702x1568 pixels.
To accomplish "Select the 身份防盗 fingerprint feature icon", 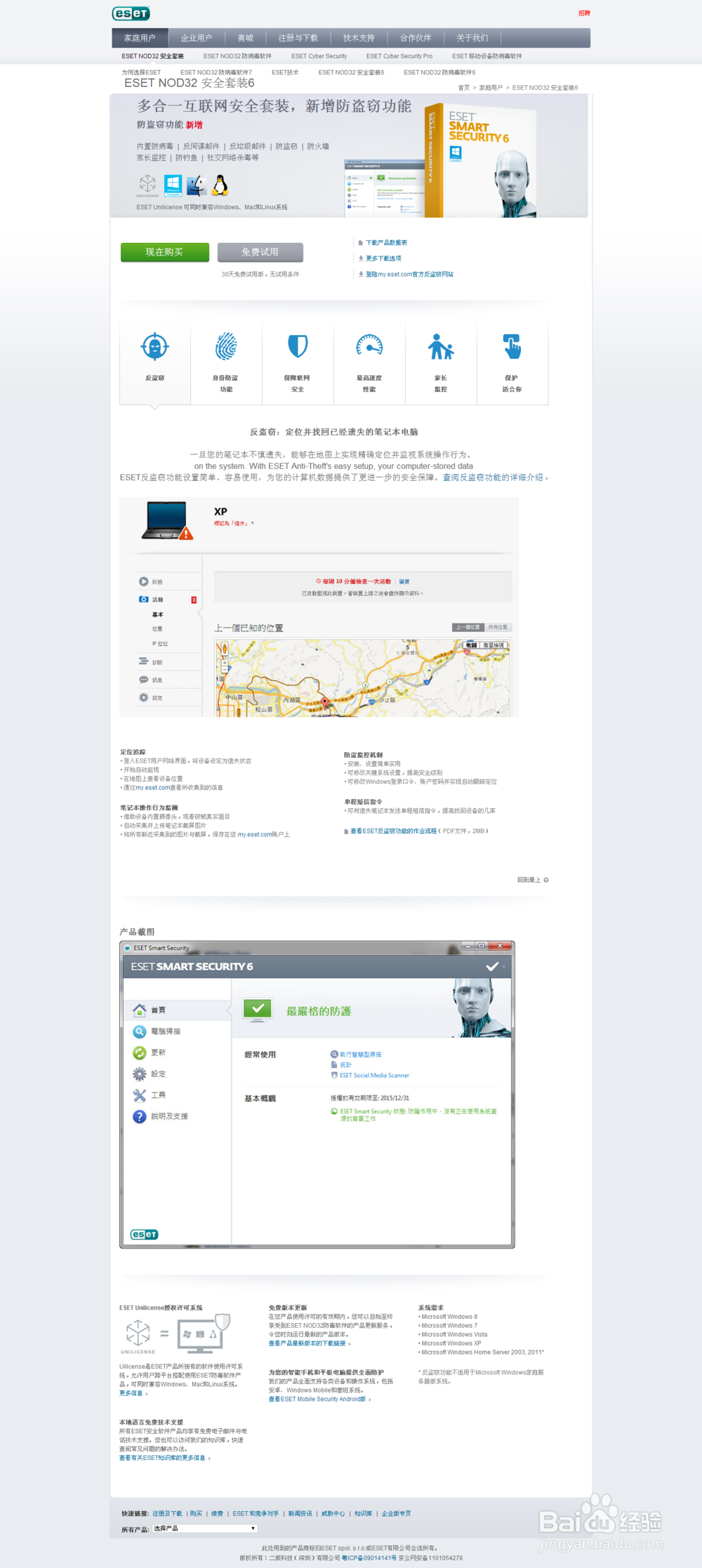I will point(226,347).
